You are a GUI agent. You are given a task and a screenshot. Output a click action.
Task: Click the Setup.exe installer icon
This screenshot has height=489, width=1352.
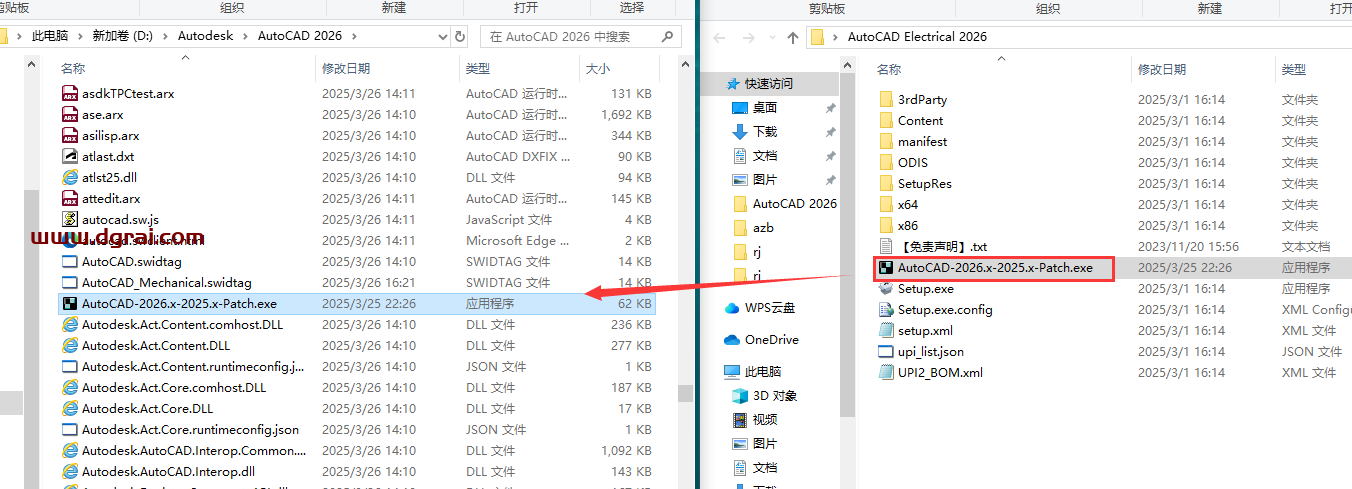click(x=886, y=288)
